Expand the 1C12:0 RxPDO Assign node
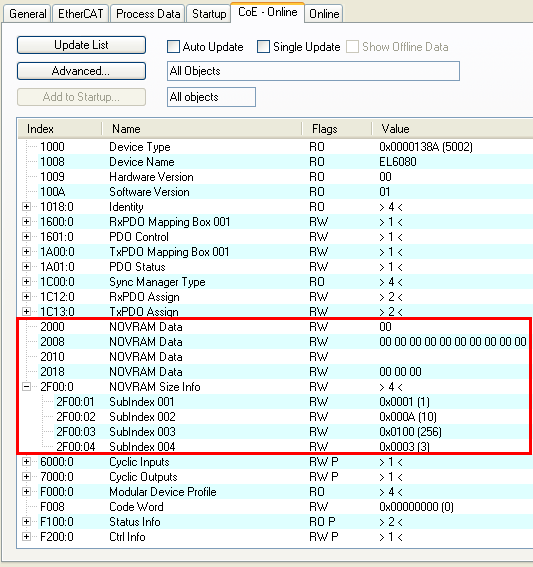 [26, 297]
